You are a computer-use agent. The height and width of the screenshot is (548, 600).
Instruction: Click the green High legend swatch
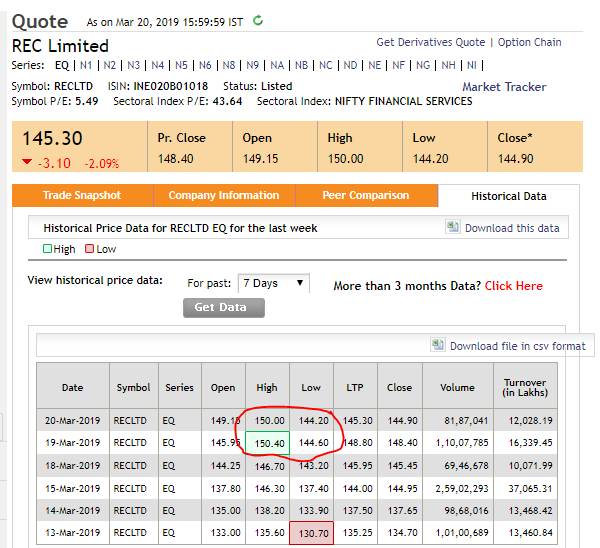47,249
